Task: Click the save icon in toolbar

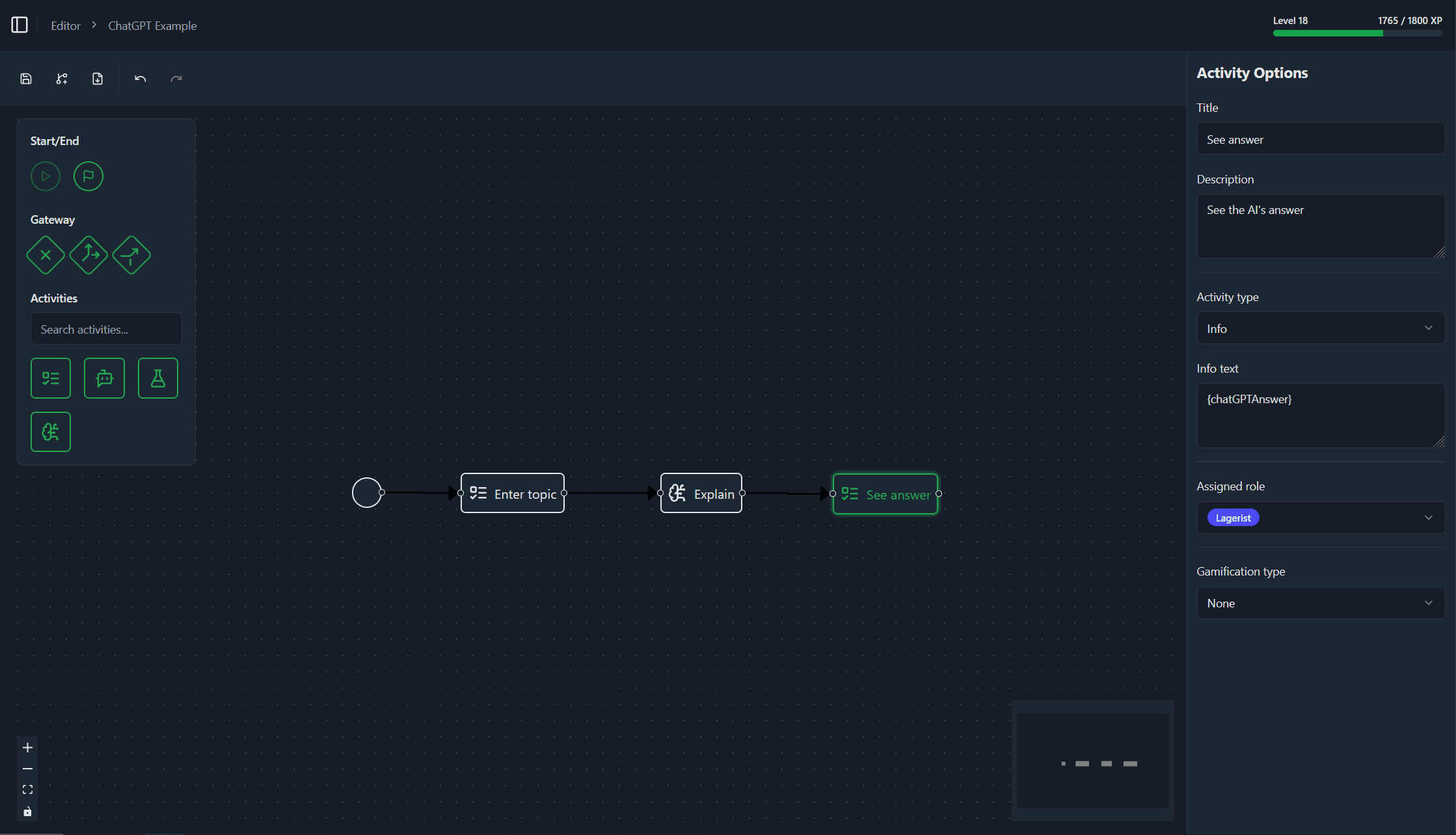Action: [x=26, y=79]
